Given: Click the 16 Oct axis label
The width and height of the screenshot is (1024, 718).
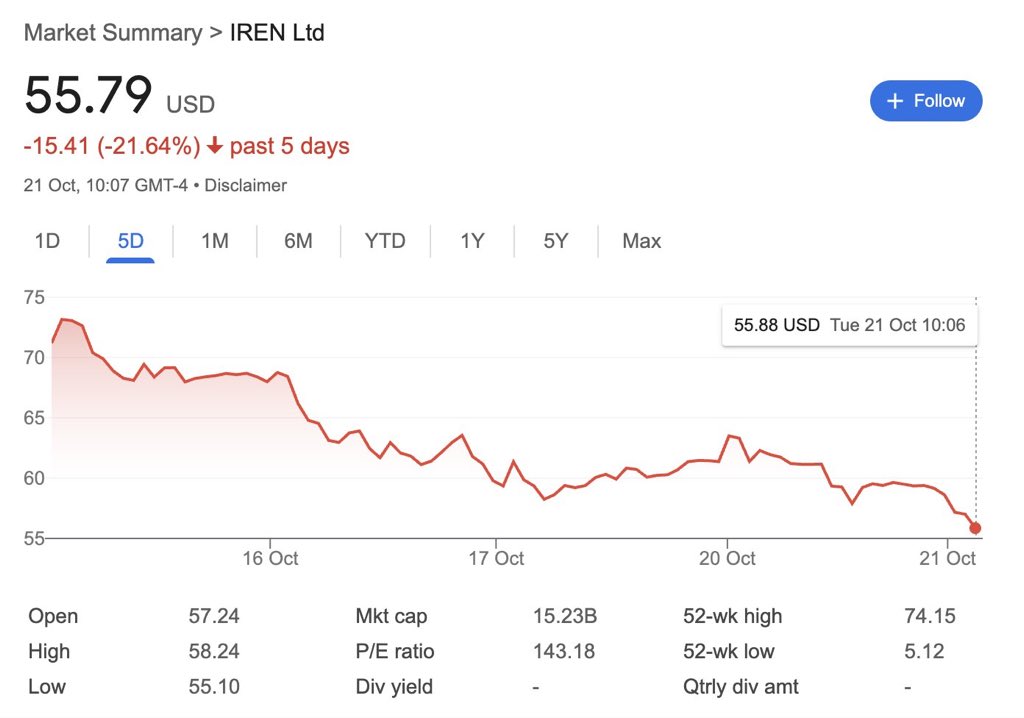Looking at the screenshot, I should click(270, 559).
